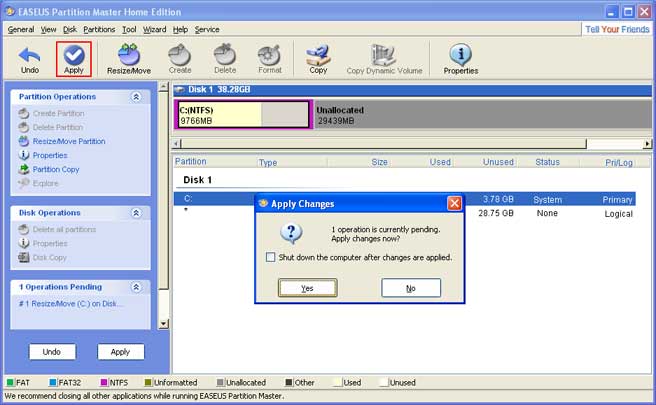Collapse the Disk Operations panel
656x405 pixels.
click(x=136, y=213)
